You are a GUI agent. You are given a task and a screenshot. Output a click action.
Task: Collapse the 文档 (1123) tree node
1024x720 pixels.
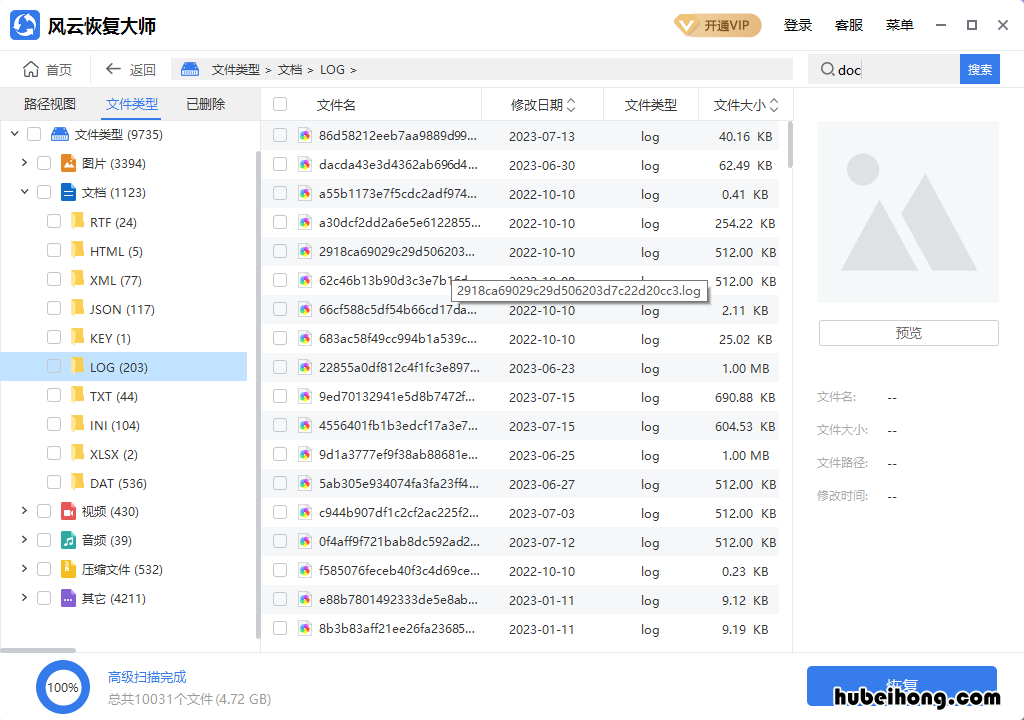tap(24, 192)
